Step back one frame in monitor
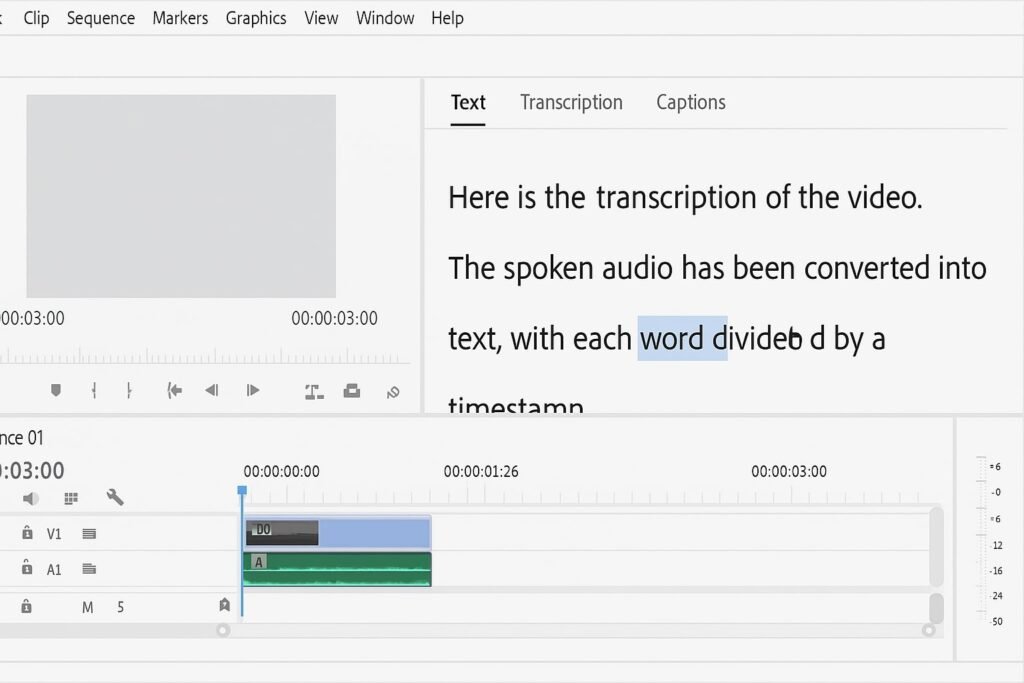The image size is (1024, 683). 212,391
